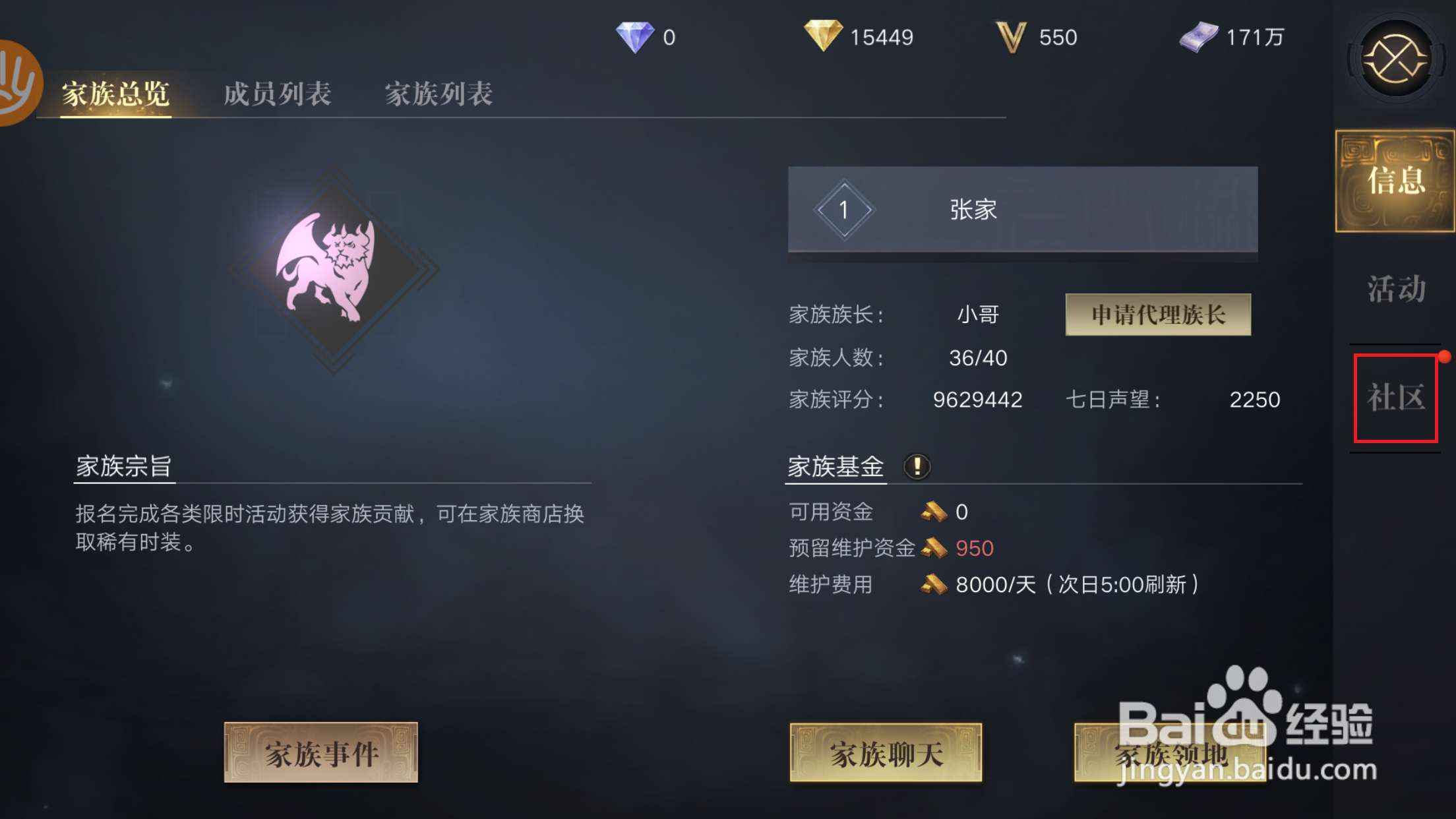
Task: Click the crossed-circle close icon top right
Action: 1396,60
